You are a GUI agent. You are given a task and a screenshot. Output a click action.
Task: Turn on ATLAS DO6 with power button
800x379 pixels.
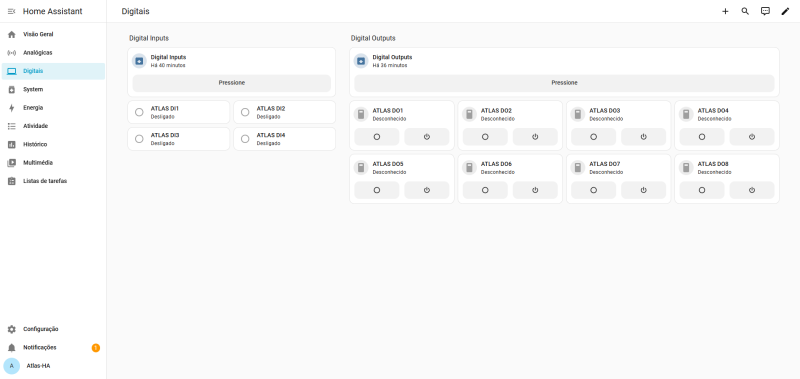pos(535,190)
